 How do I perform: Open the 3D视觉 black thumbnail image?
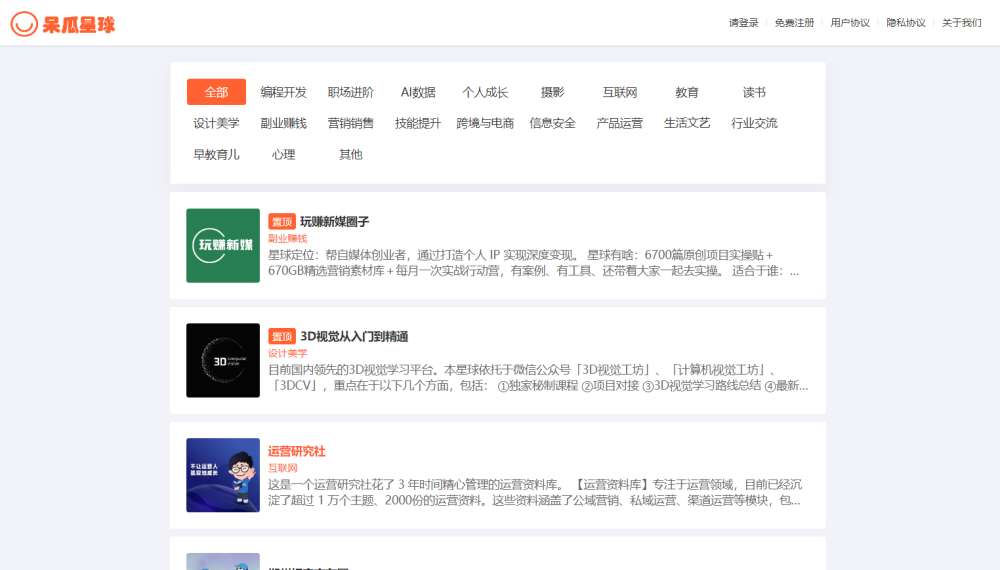point(223,360)
